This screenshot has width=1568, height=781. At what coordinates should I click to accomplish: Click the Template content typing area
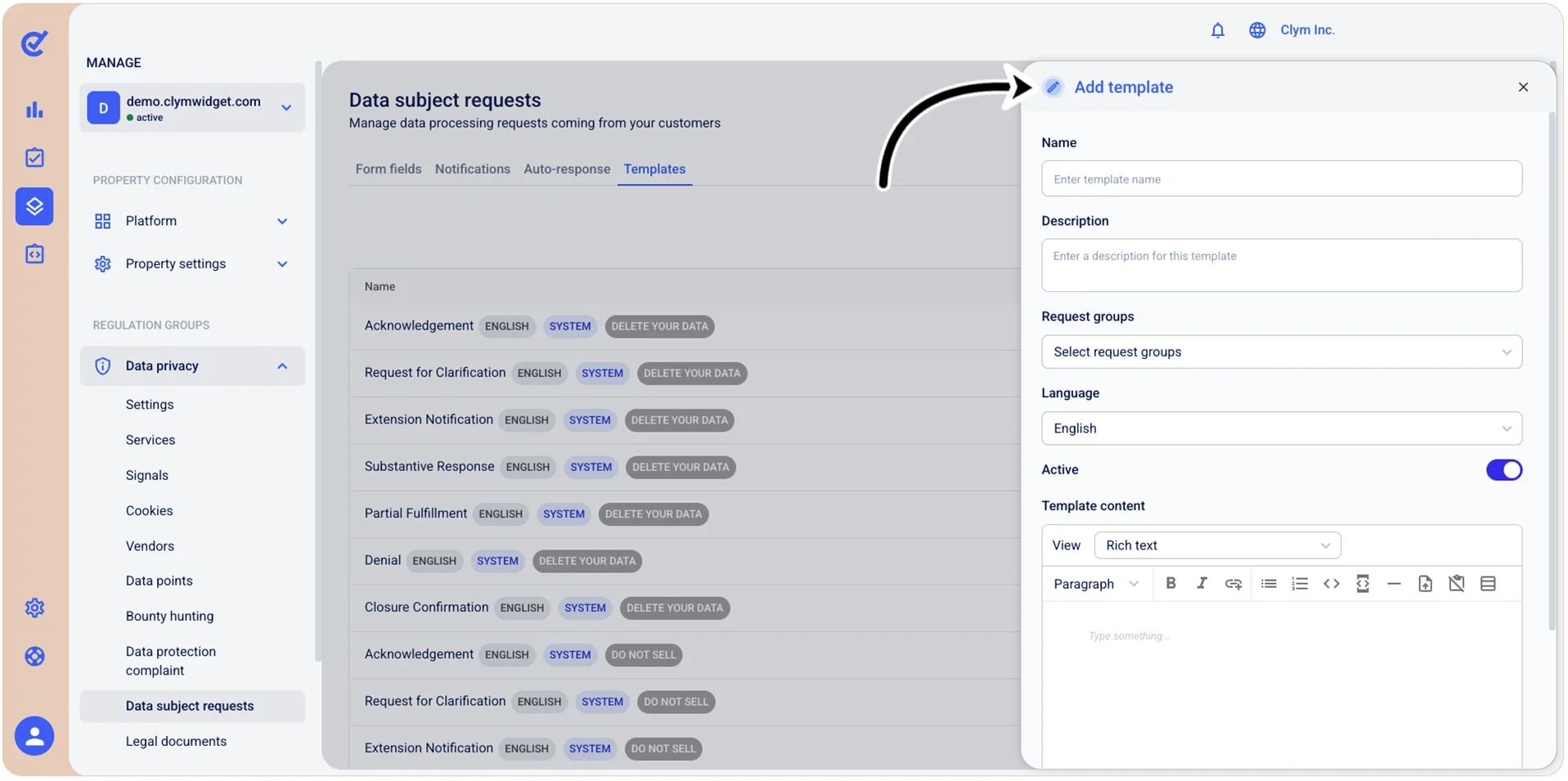1281,685
